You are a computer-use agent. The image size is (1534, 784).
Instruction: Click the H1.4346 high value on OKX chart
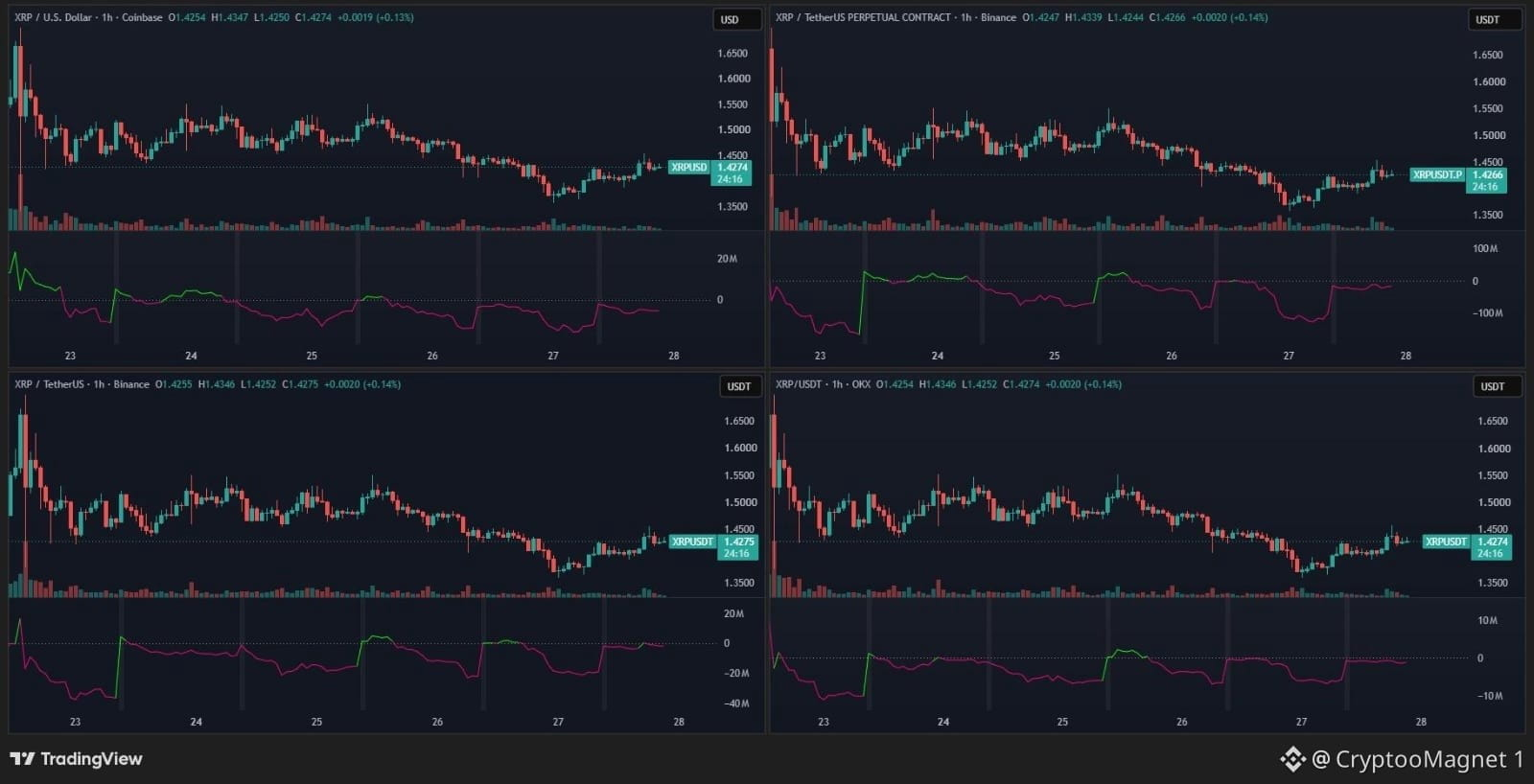coord(938,384)
